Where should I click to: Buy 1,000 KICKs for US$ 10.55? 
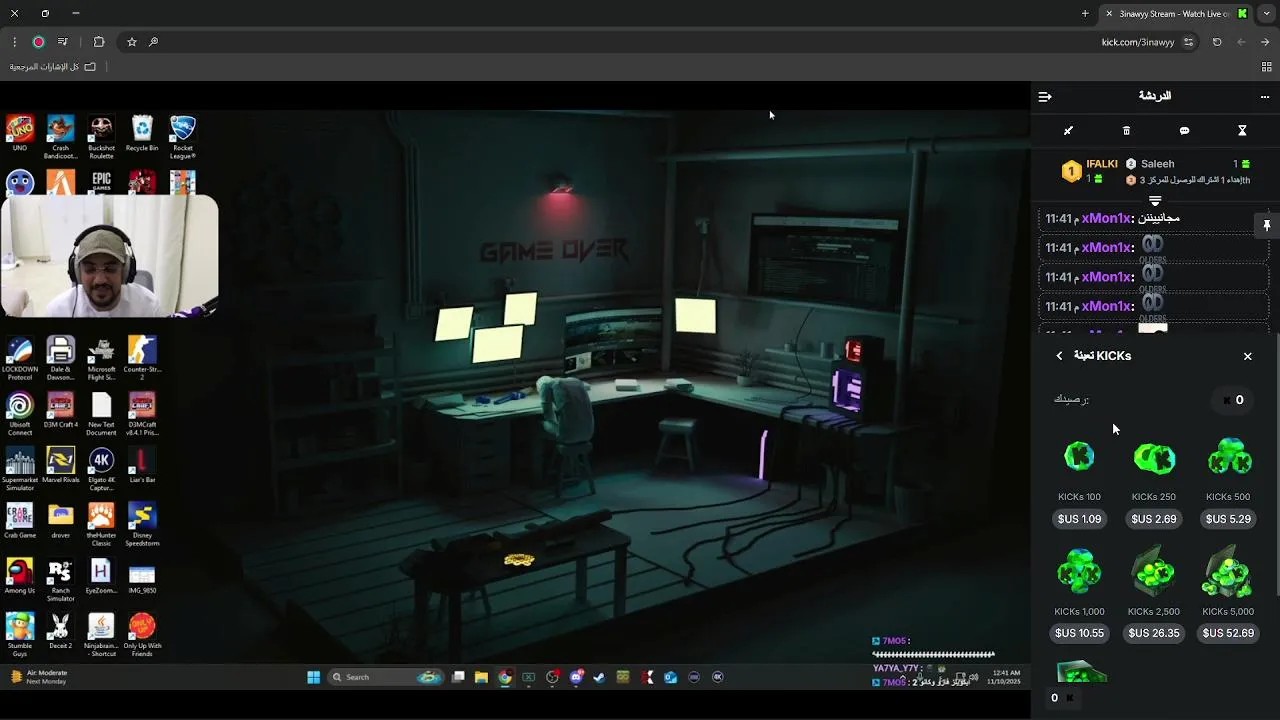1079,633
